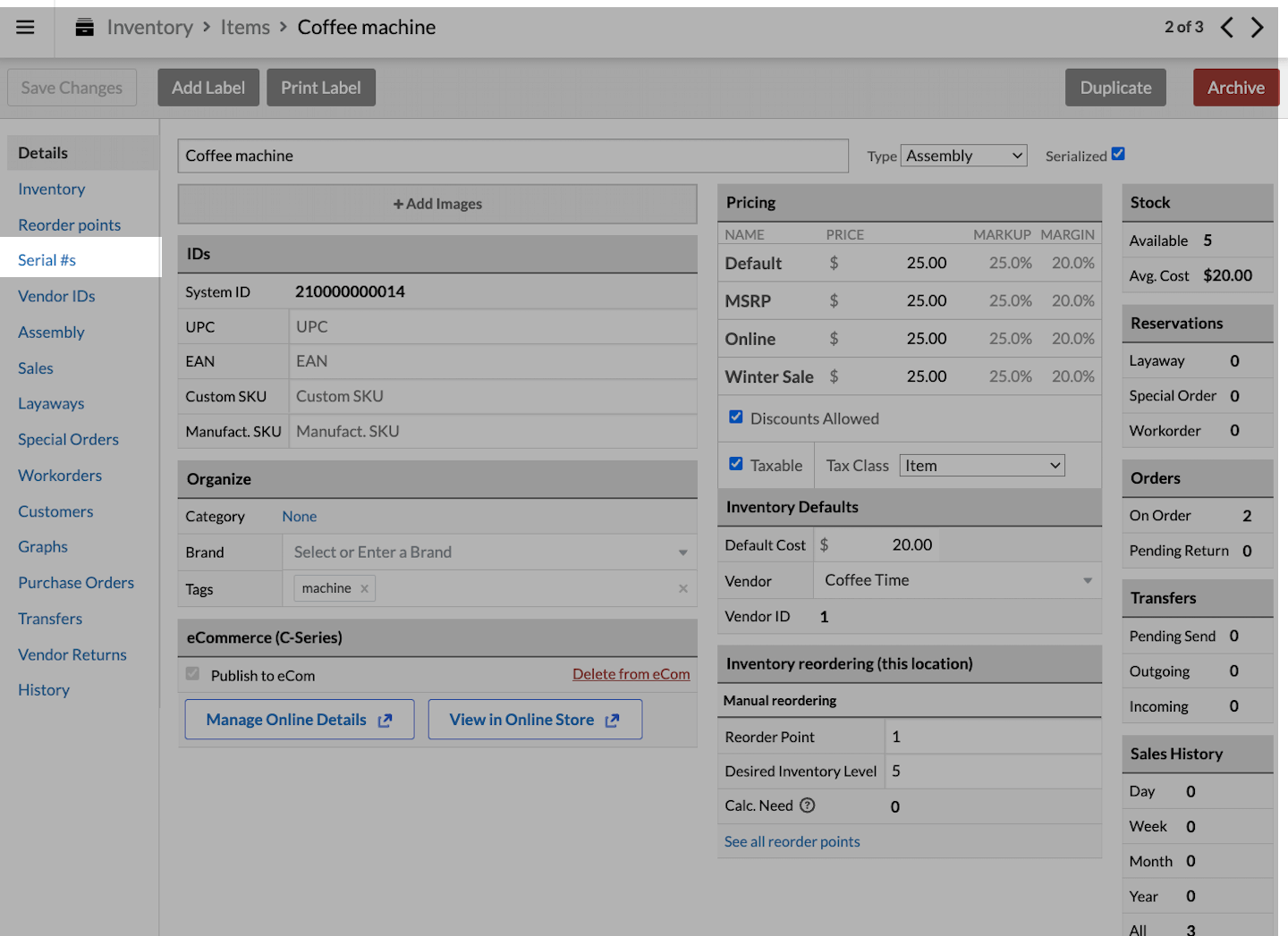The width and height of the screenshot is (1288, 936).
Task: Go to the previous item arrow
Action: (1227, 28)
